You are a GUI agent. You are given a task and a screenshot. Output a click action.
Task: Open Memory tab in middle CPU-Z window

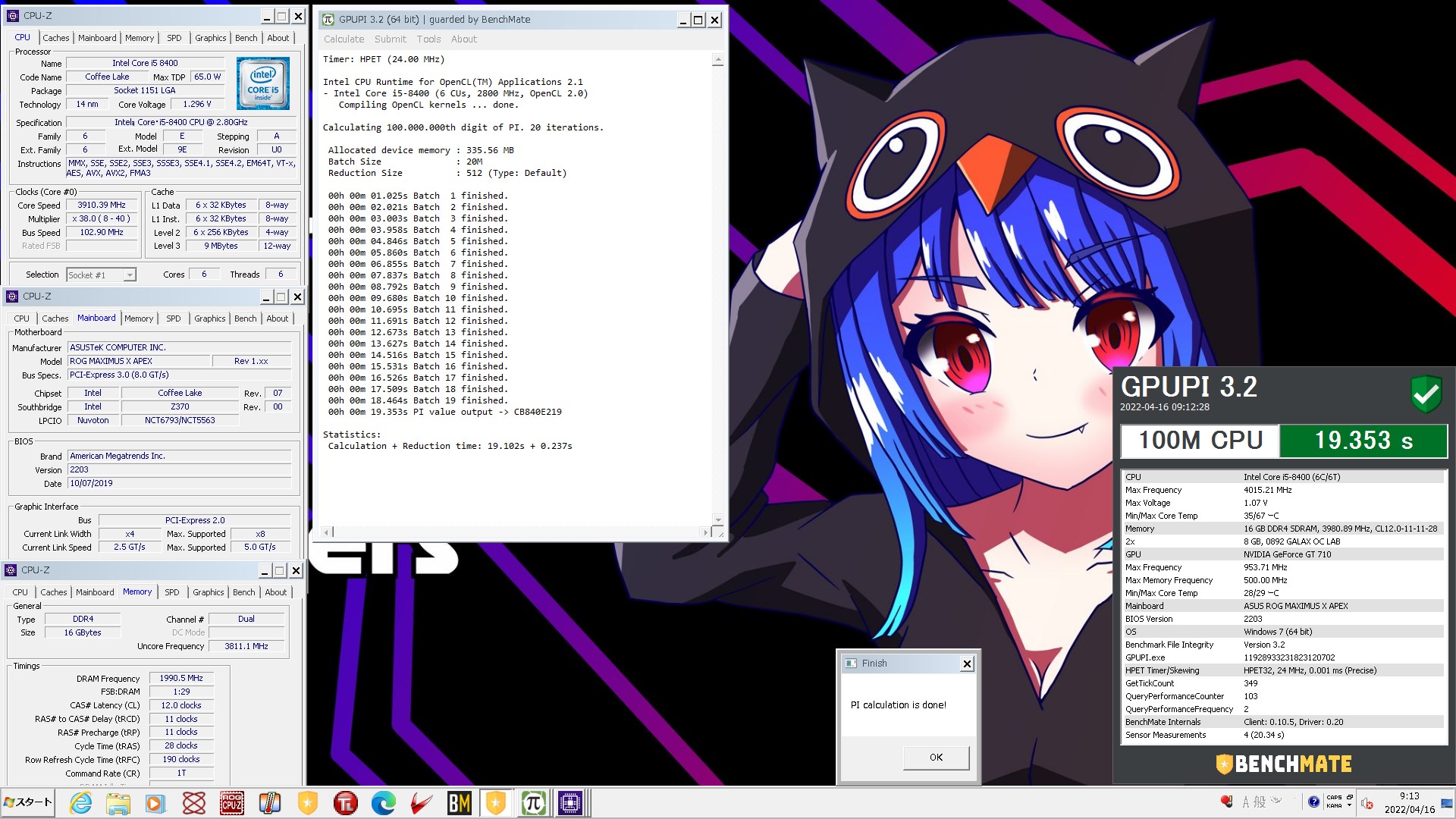(139, 318)
